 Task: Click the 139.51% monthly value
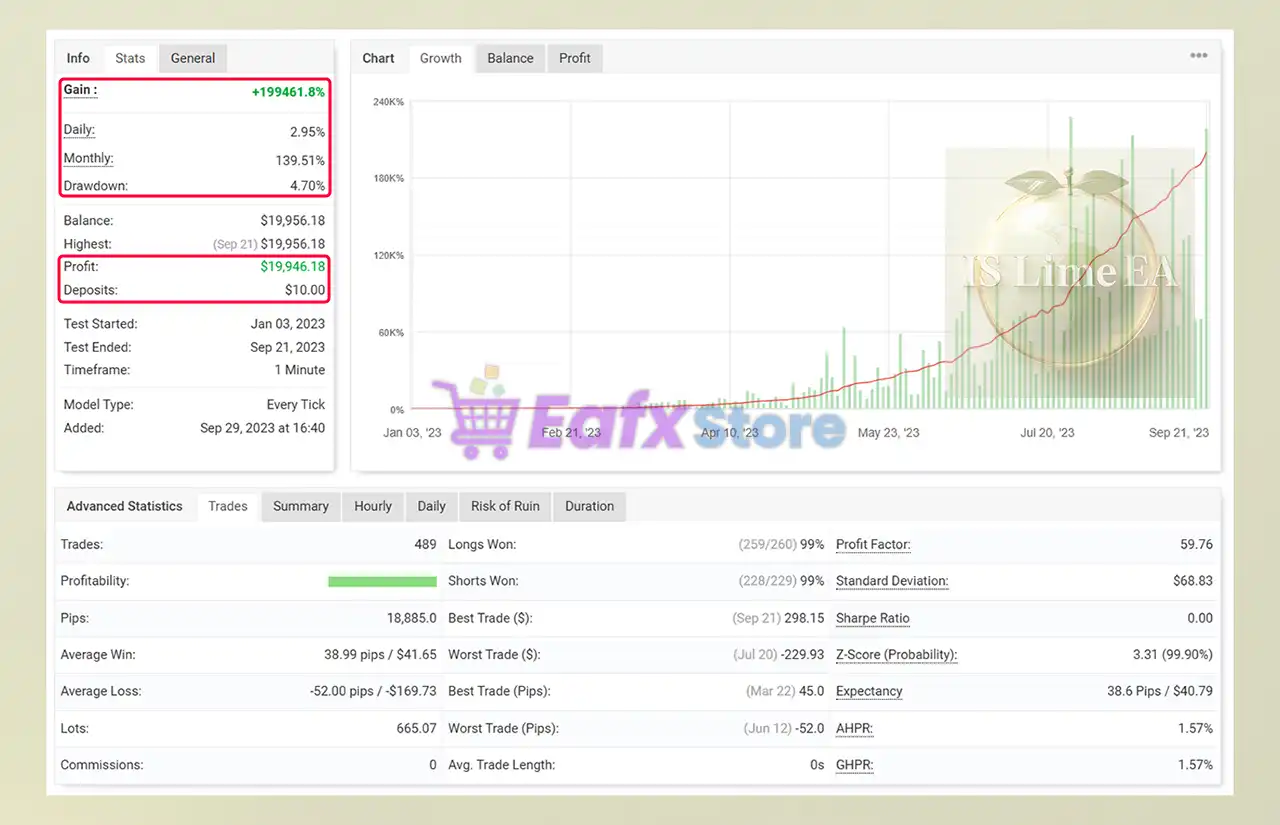(x=300, y=160)
